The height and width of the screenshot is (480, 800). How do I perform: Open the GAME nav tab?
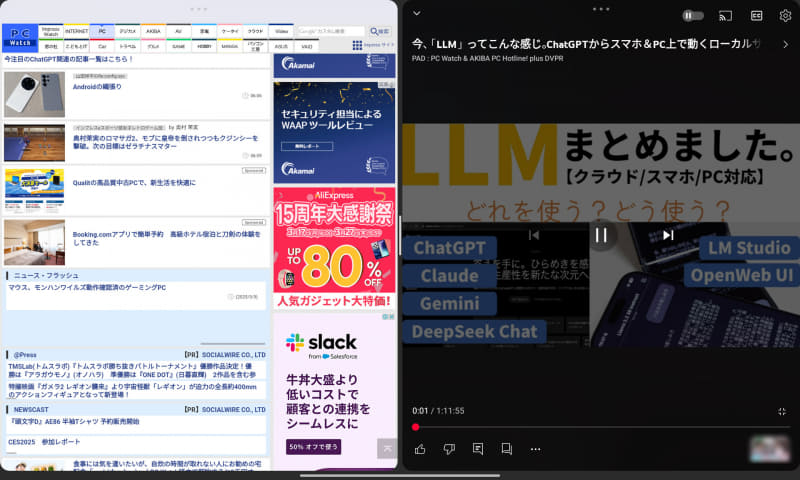point(179,46)
